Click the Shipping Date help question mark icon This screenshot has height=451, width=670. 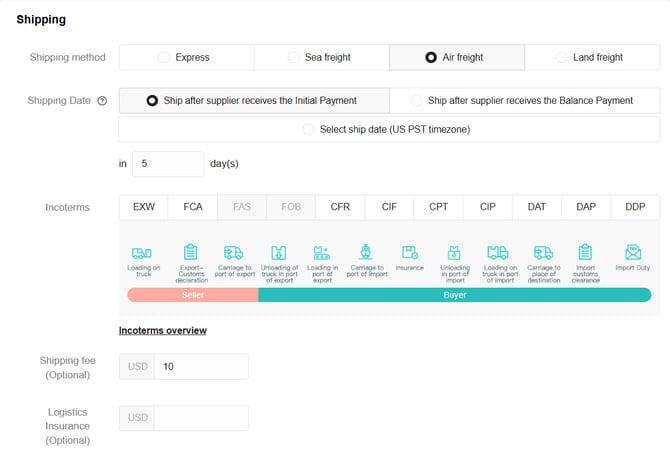(102, 101)
